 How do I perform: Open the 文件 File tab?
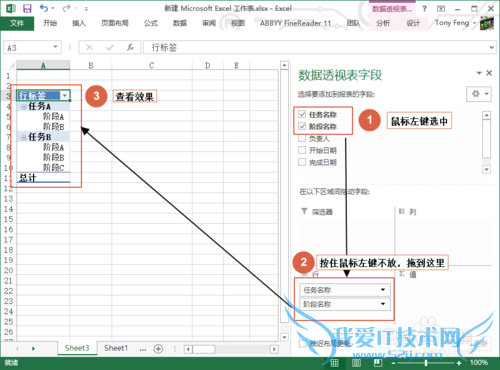click(17, 23)
